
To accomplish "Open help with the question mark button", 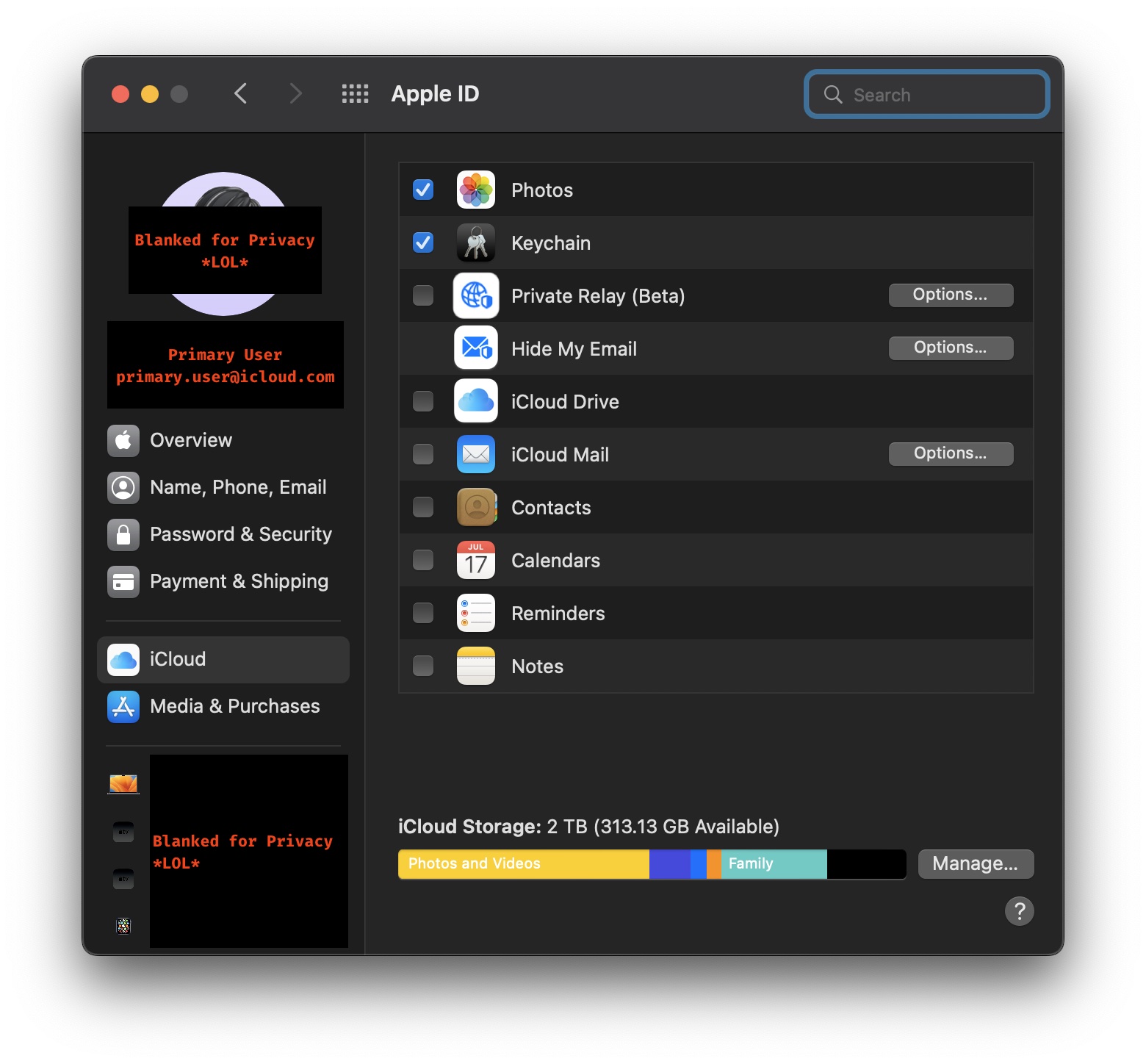I will pos(1020,911).
